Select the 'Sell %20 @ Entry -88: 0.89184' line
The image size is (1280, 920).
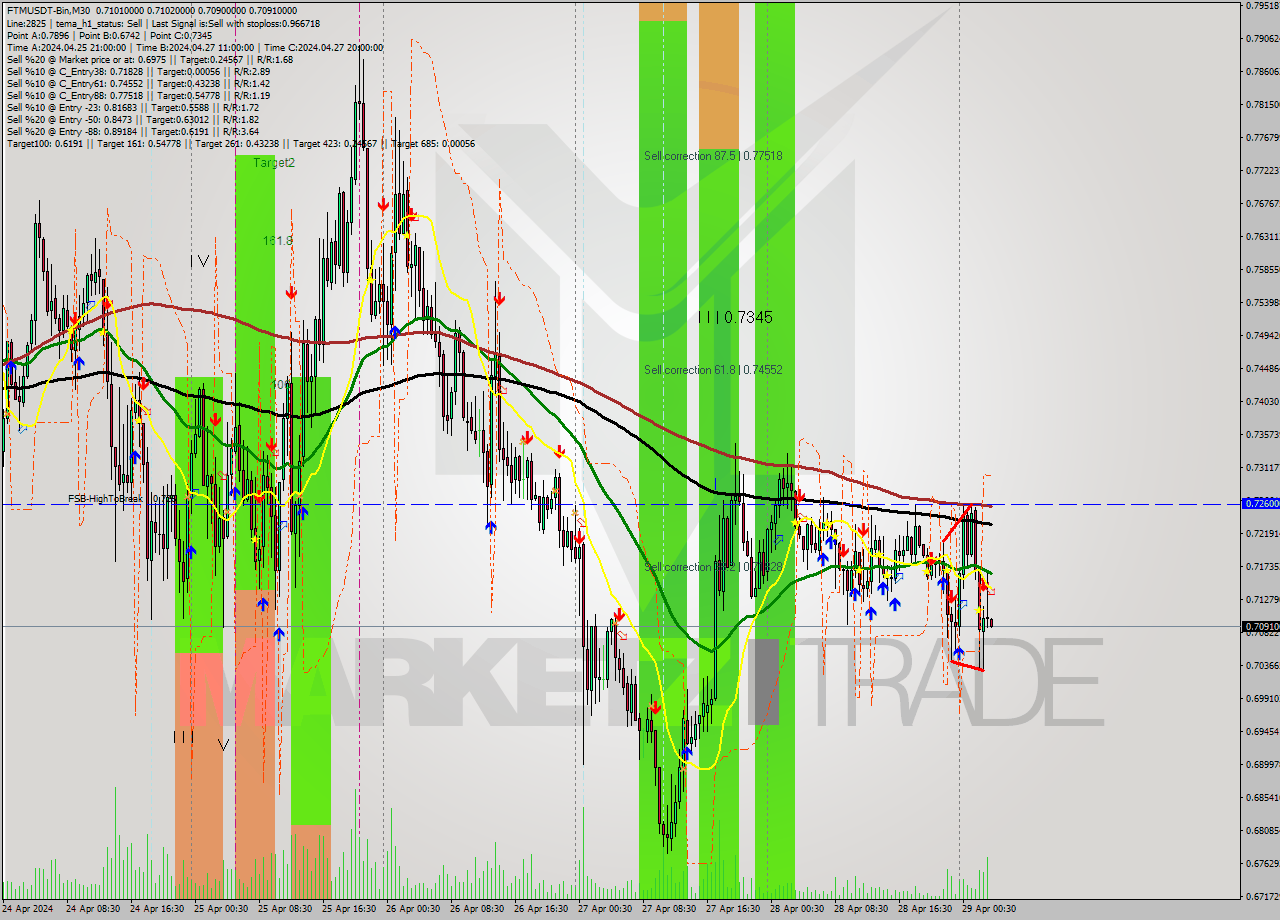[132, 131]
